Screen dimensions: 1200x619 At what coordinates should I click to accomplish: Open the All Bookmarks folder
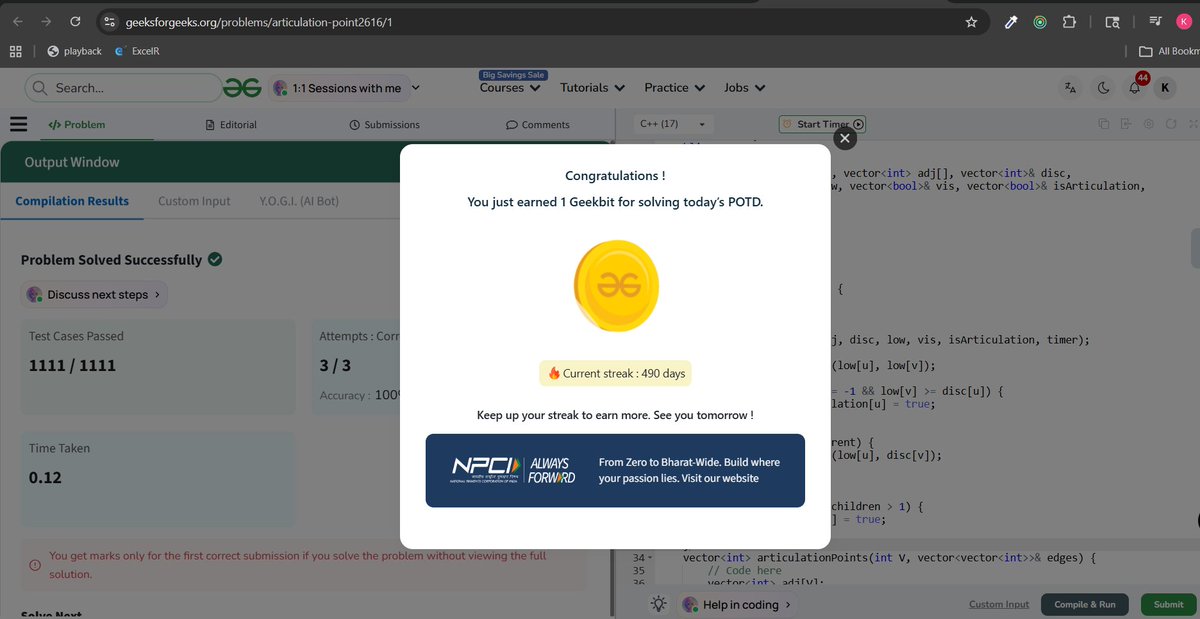[1168, 51]
